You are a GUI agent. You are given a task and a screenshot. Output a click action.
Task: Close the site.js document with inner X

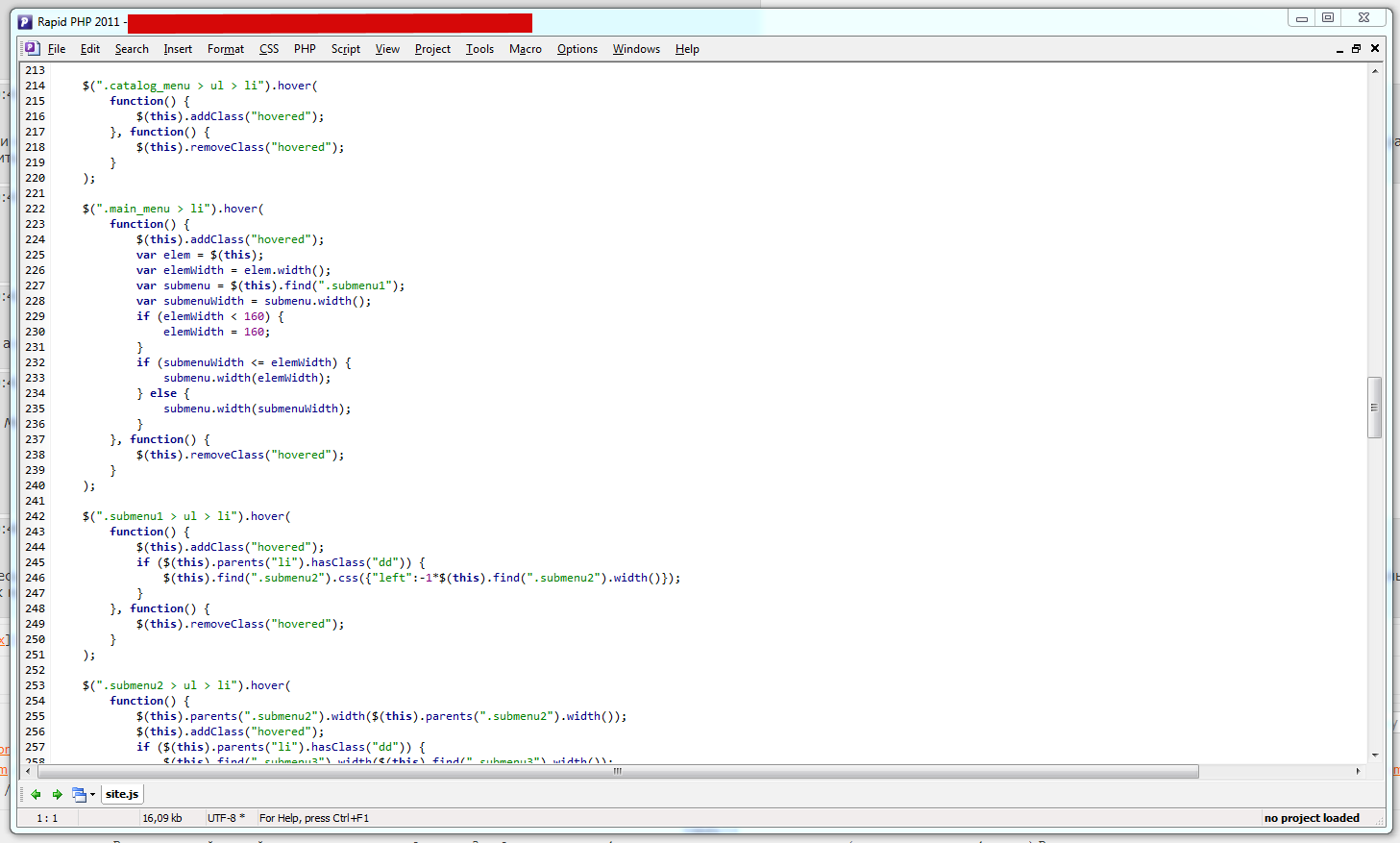coord(1375,48)
